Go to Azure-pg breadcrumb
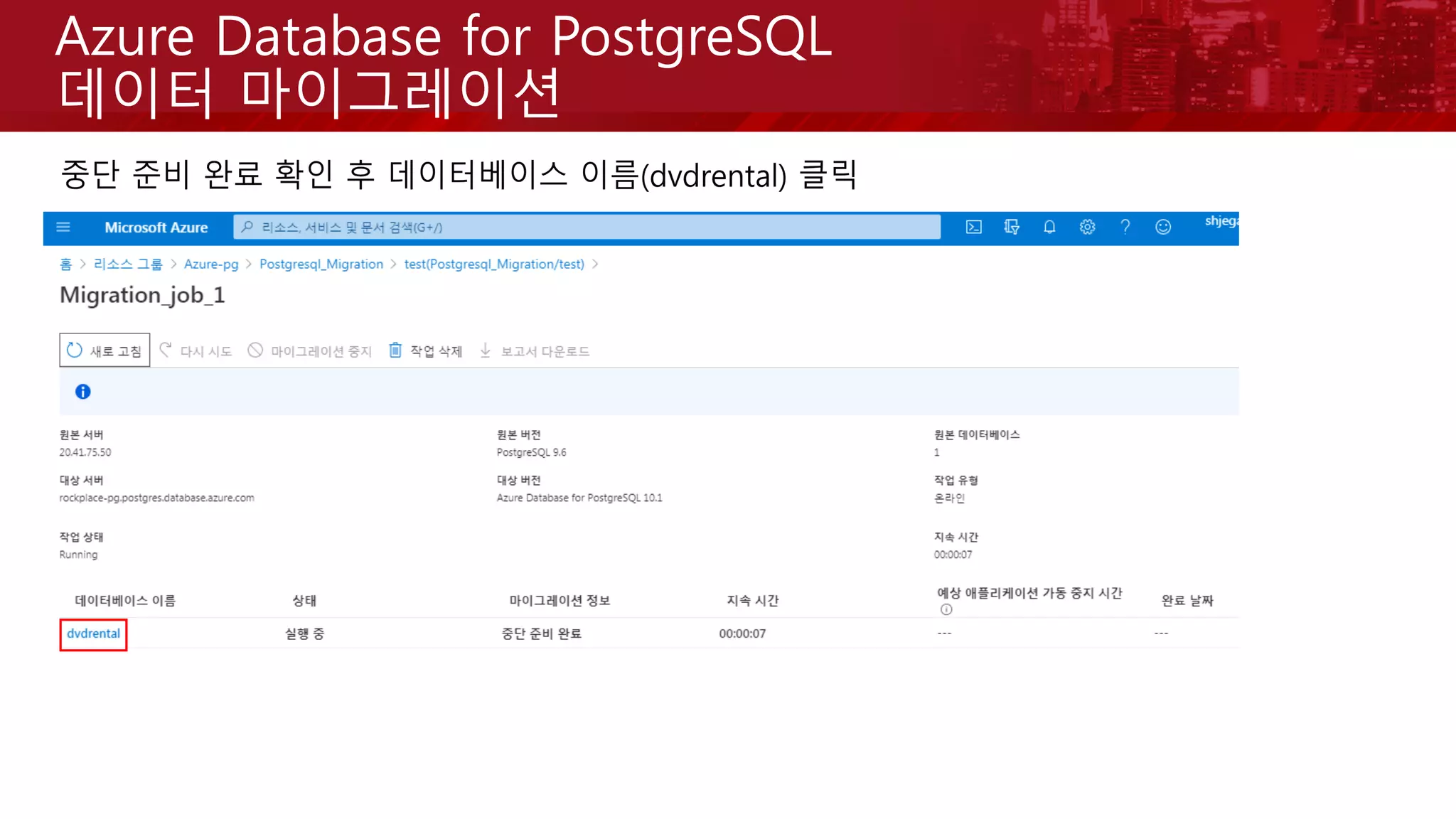This screenshot has width=1456, height=819. (x=211, y=264)
